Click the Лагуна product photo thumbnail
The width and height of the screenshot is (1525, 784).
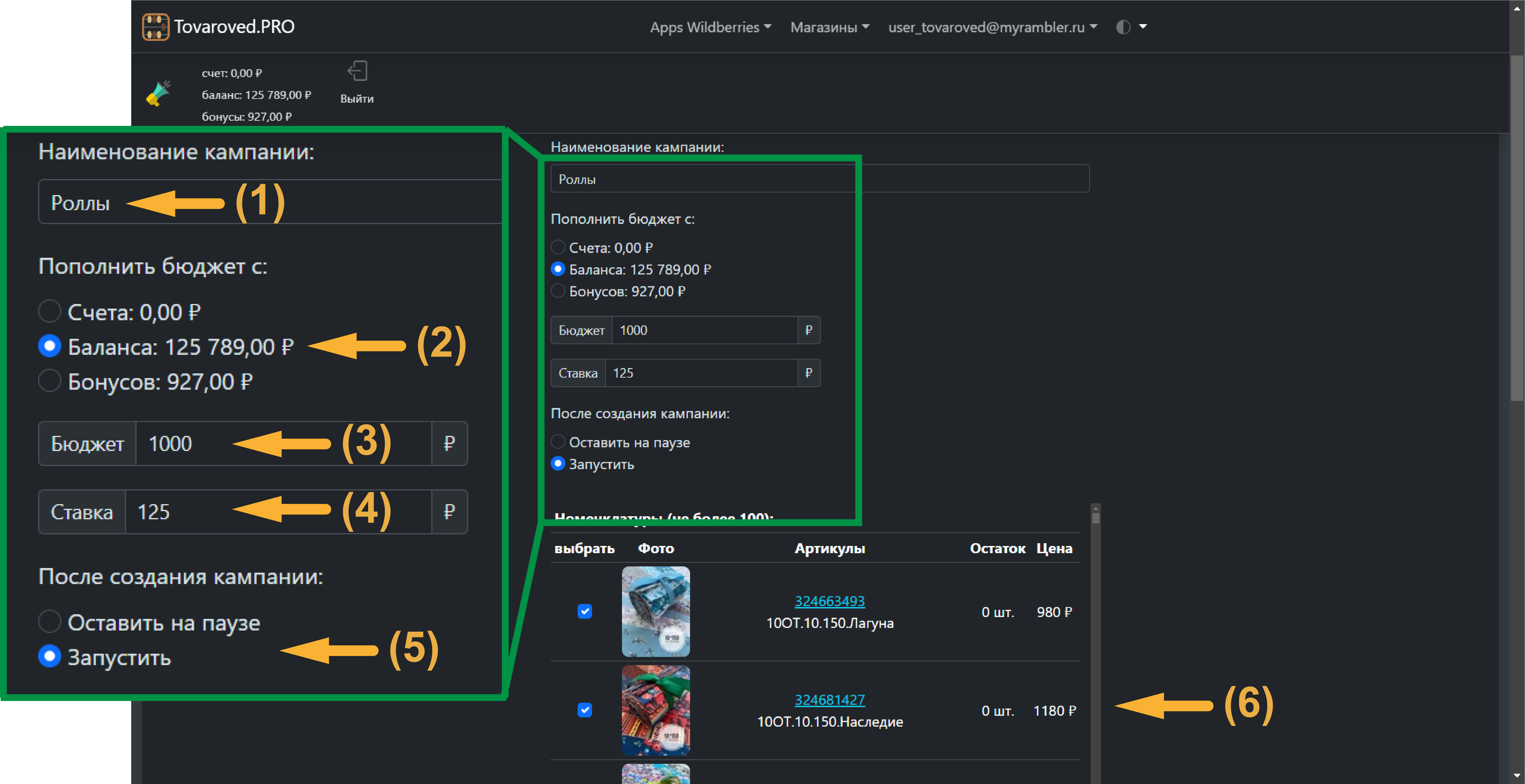click(x=655, y=611)
